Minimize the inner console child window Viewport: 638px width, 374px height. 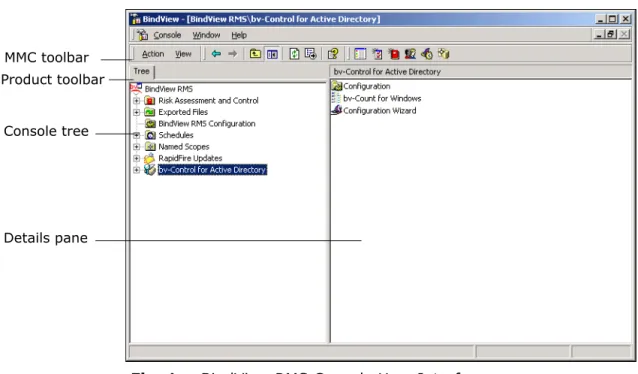(x=598, y=35)
